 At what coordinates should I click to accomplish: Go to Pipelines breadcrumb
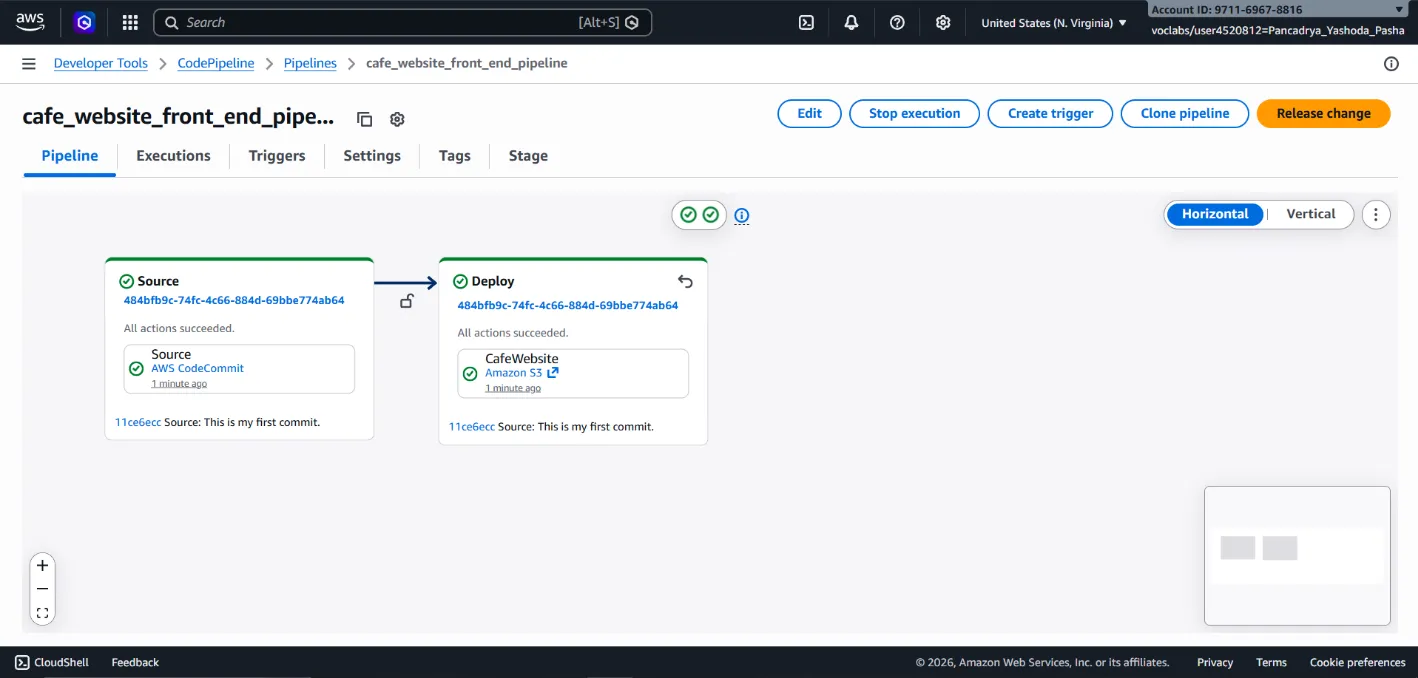pyautogui.click(x=310, y=63)
